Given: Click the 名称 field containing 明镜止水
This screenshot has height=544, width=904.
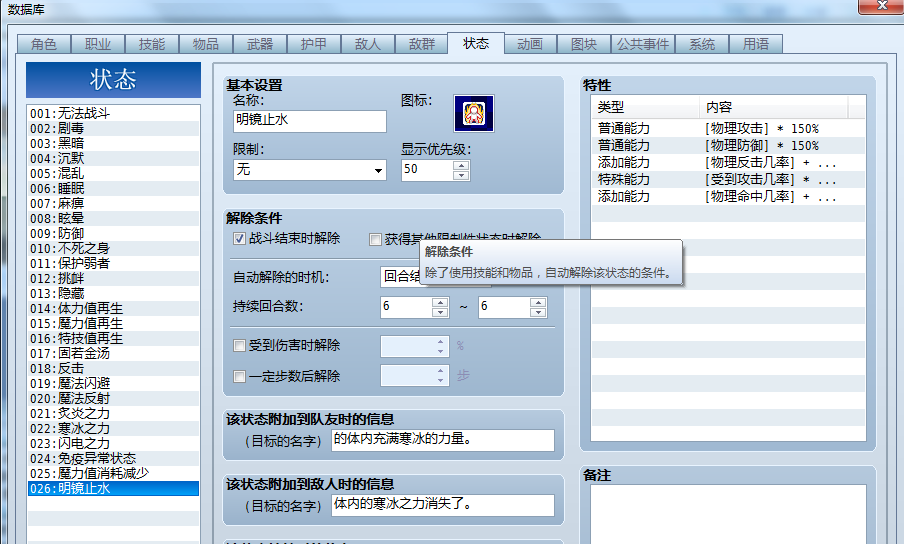Looking at the screenshot, I should pyautogui.click(x=310, y=121).
